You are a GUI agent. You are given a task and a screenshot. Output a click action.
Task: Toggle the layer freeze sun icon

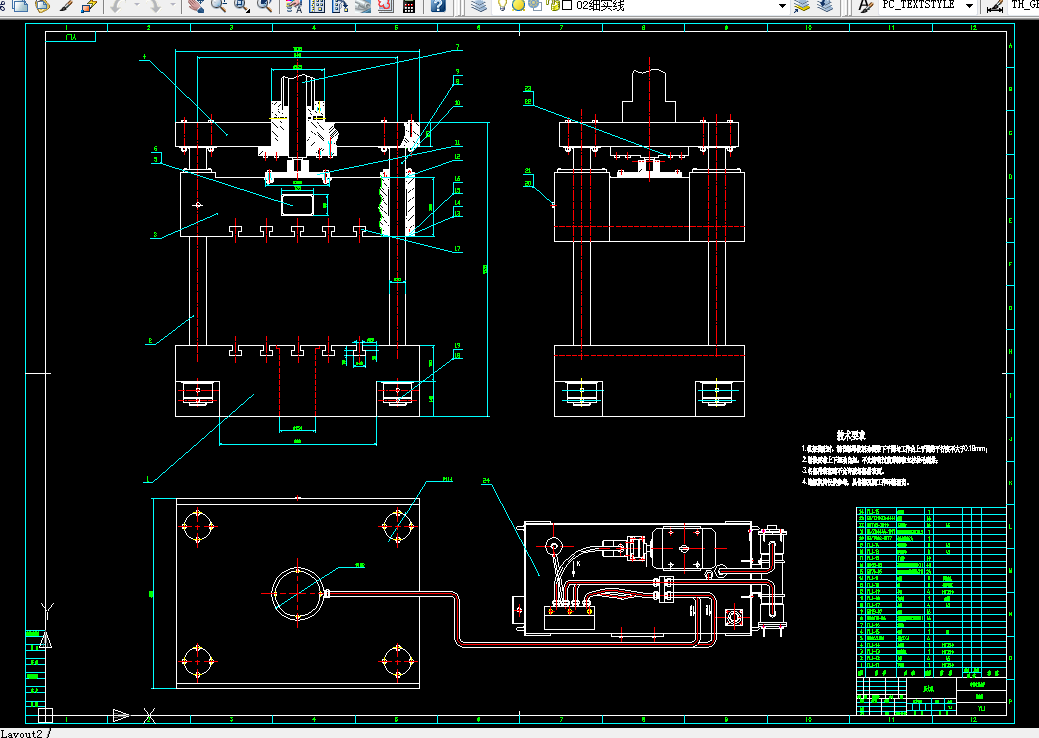pyautogui.click(x=518, y=6)
